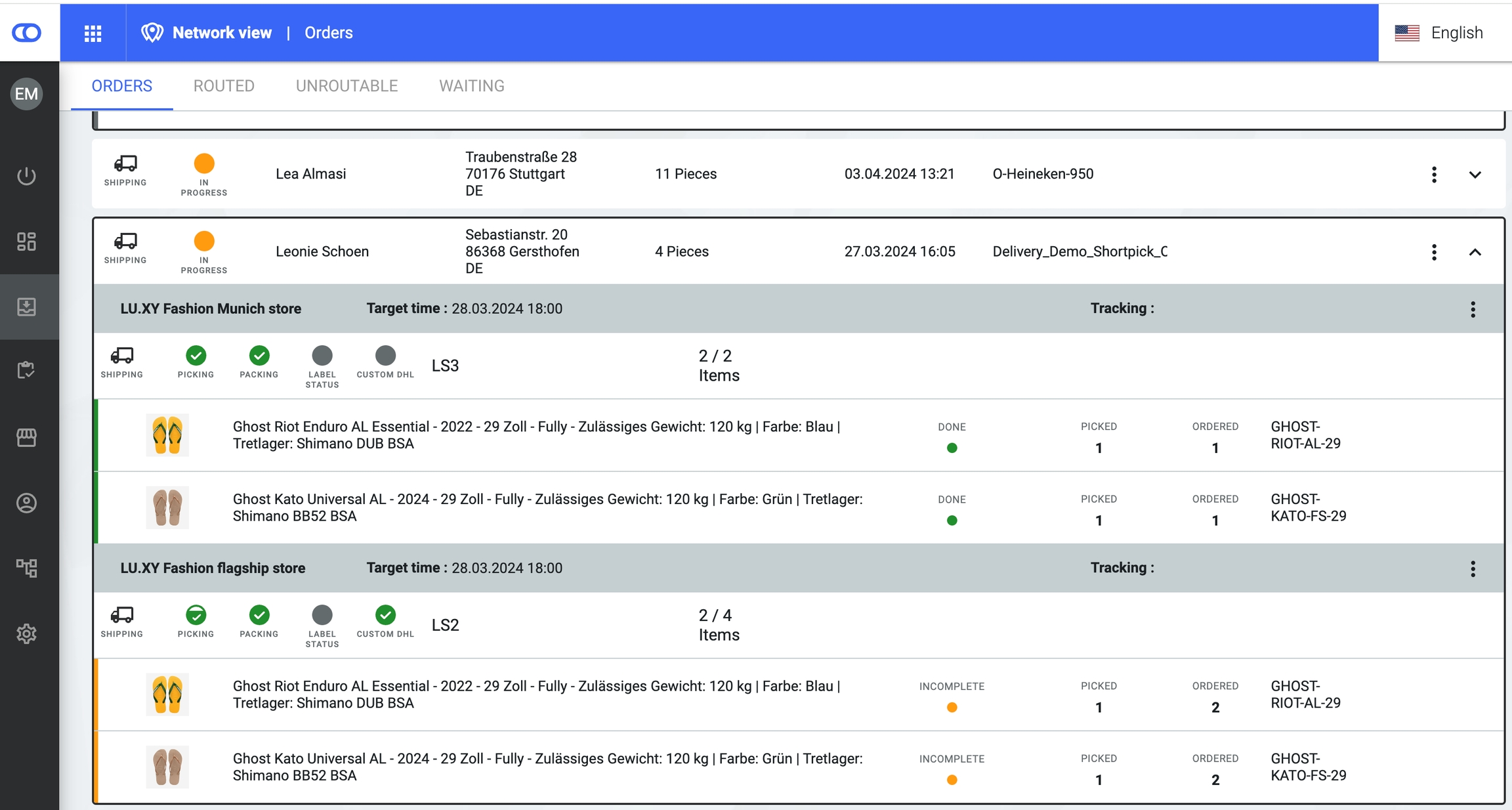Viewport: 1512px width, 810px height.
Task: Click the store front sidebar icon
Action: (26, 437)
